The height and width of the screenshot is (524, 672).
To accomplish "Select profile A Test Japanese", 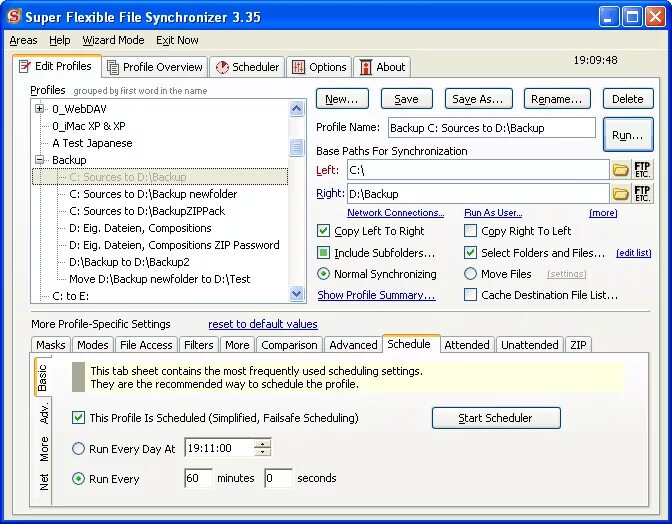I will coord(92,143).
